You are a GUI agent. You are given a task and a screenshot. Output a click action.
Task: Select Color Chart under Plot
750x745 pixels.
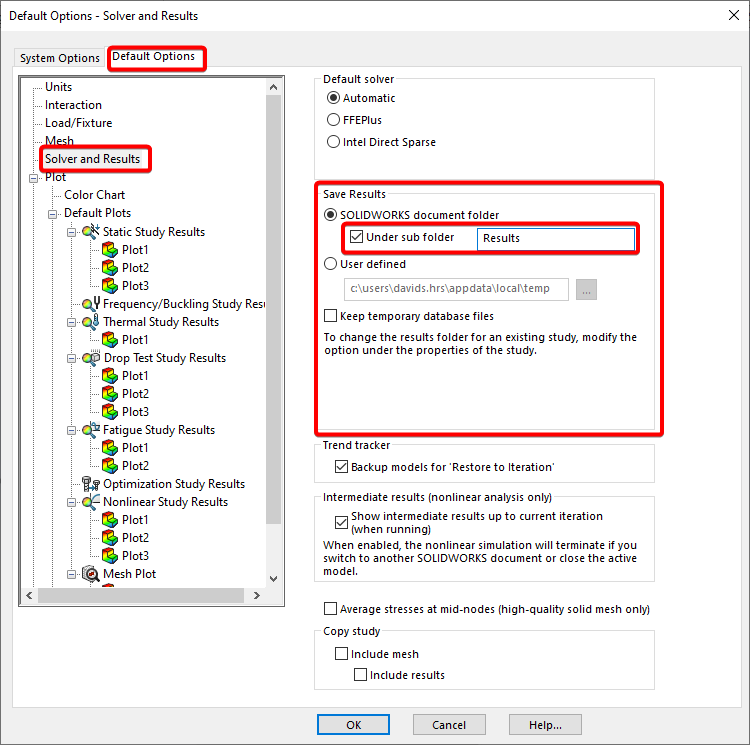point(95,195)
